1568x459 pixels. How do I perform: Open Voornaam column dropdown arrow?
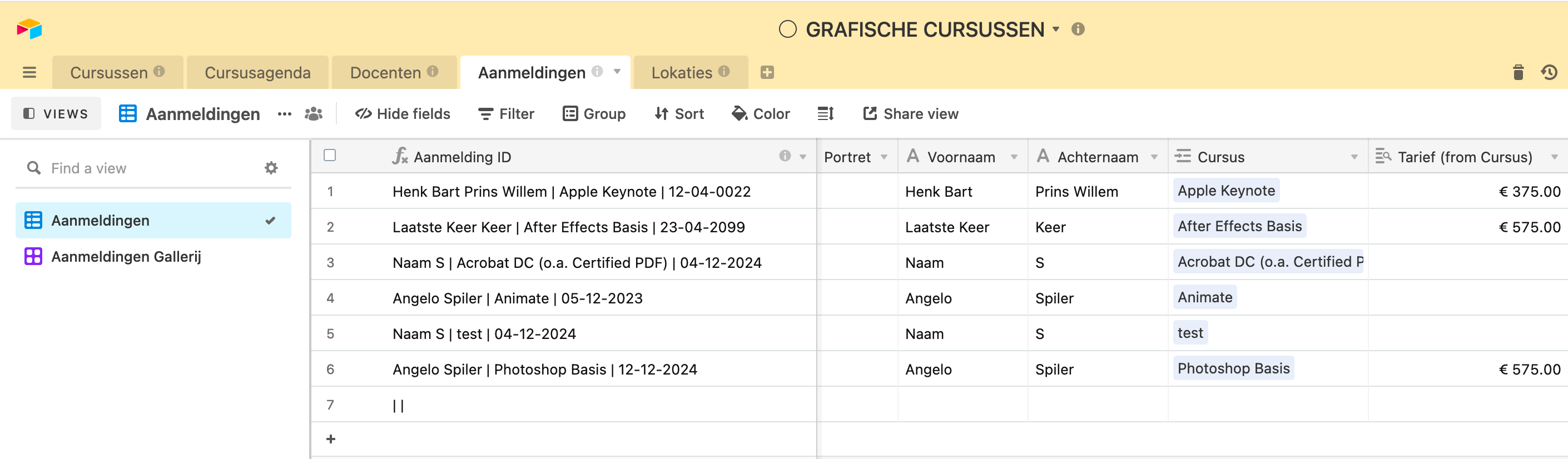click(x=1014, y=157)
